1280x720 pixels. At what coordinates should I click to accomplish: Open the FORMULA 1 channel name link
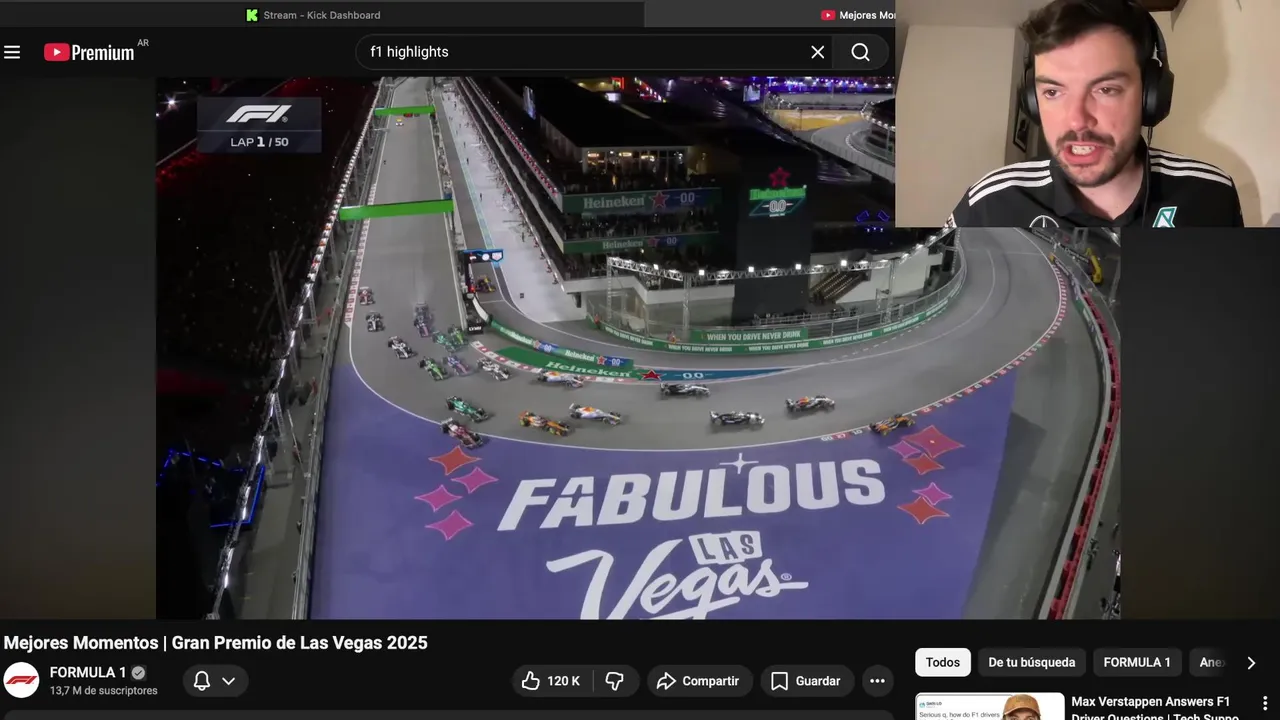click(x=88, y=673)
